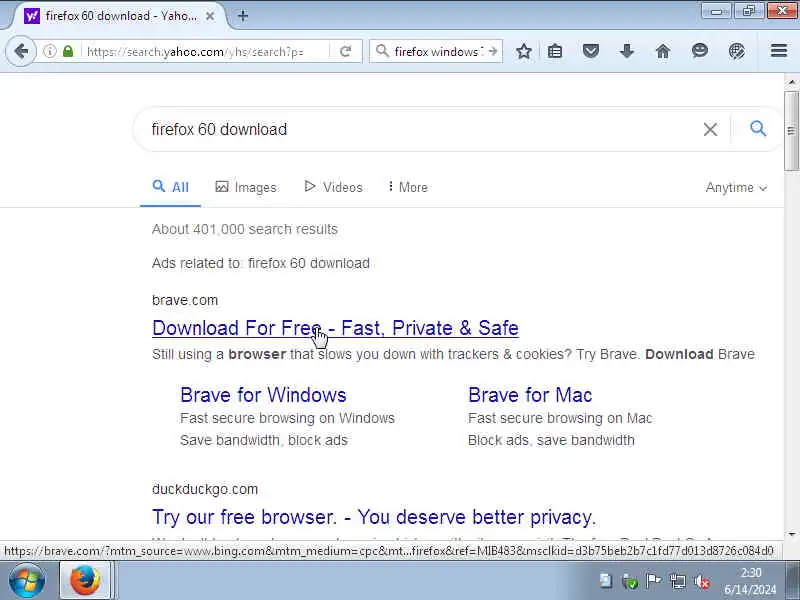
Task: Open the Firefox hamburger menu
Action: tap(779, 51)
